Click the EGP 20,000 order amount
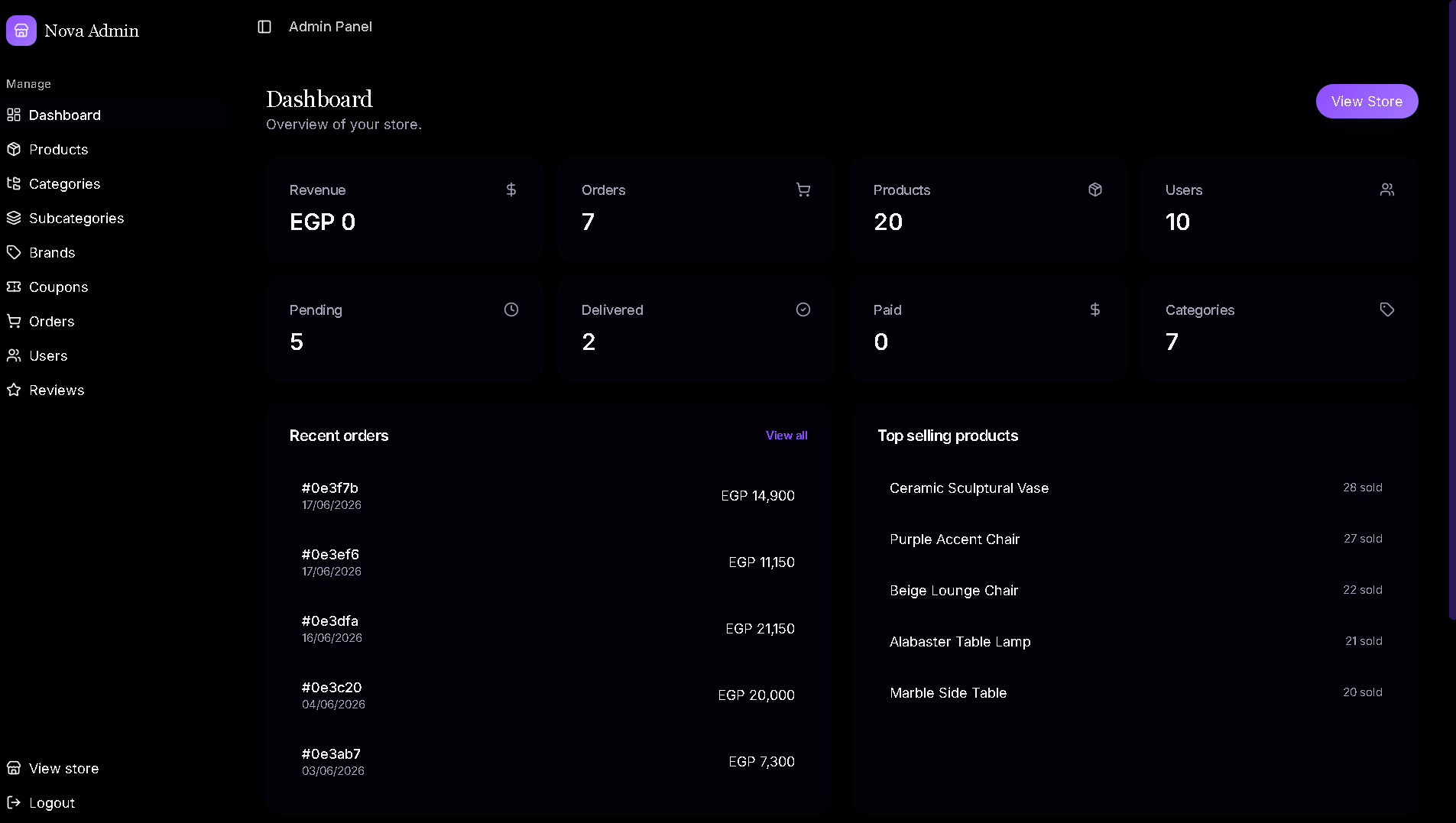Image resolution: width=1456 pixels, height=823 pixels. pyautogui.click(x=756, y=695)
